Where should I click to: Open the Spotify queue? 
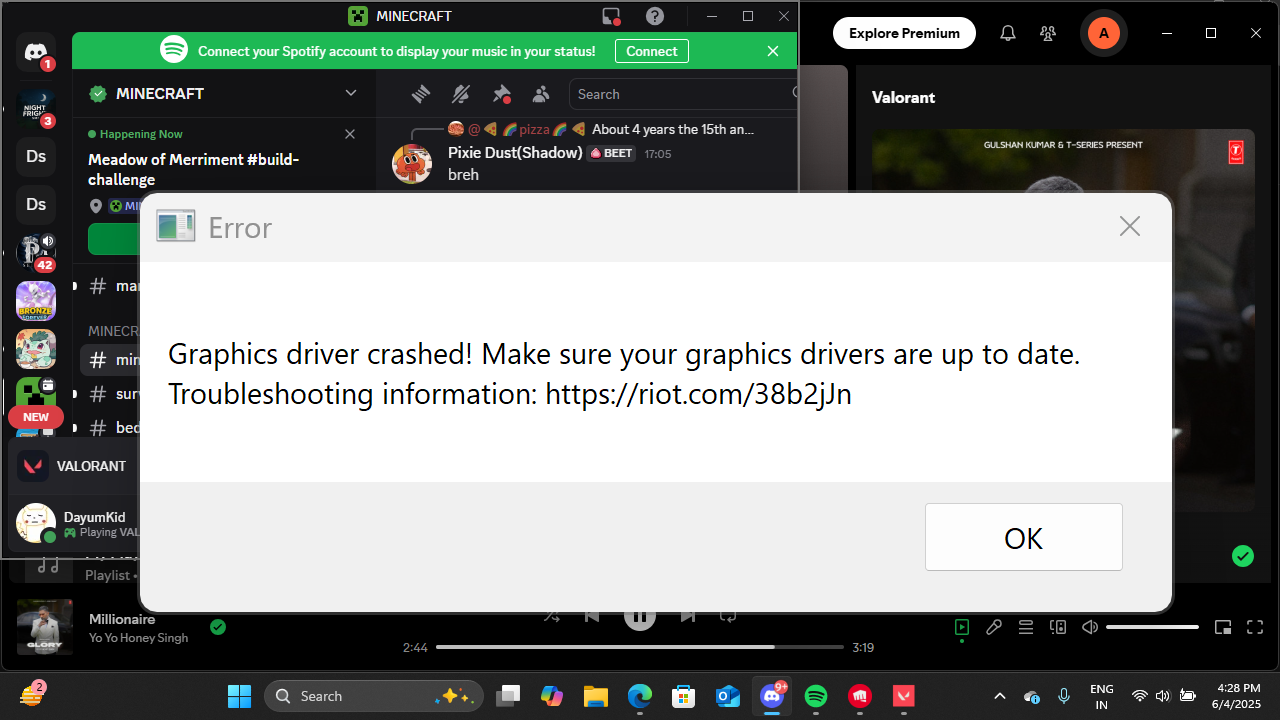1026,627
